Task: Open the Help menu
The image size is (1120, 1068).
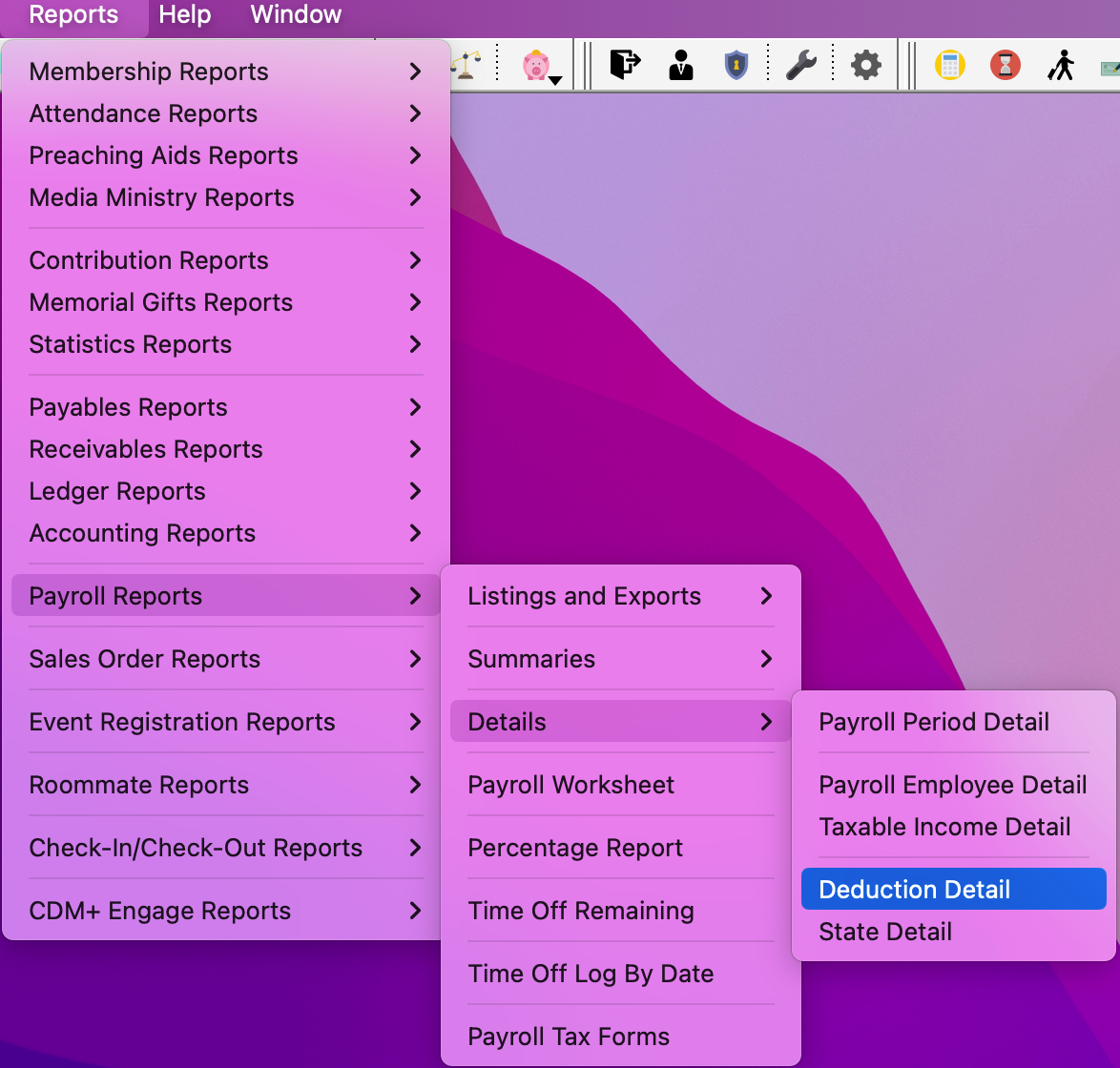Action: coord(184,15)
